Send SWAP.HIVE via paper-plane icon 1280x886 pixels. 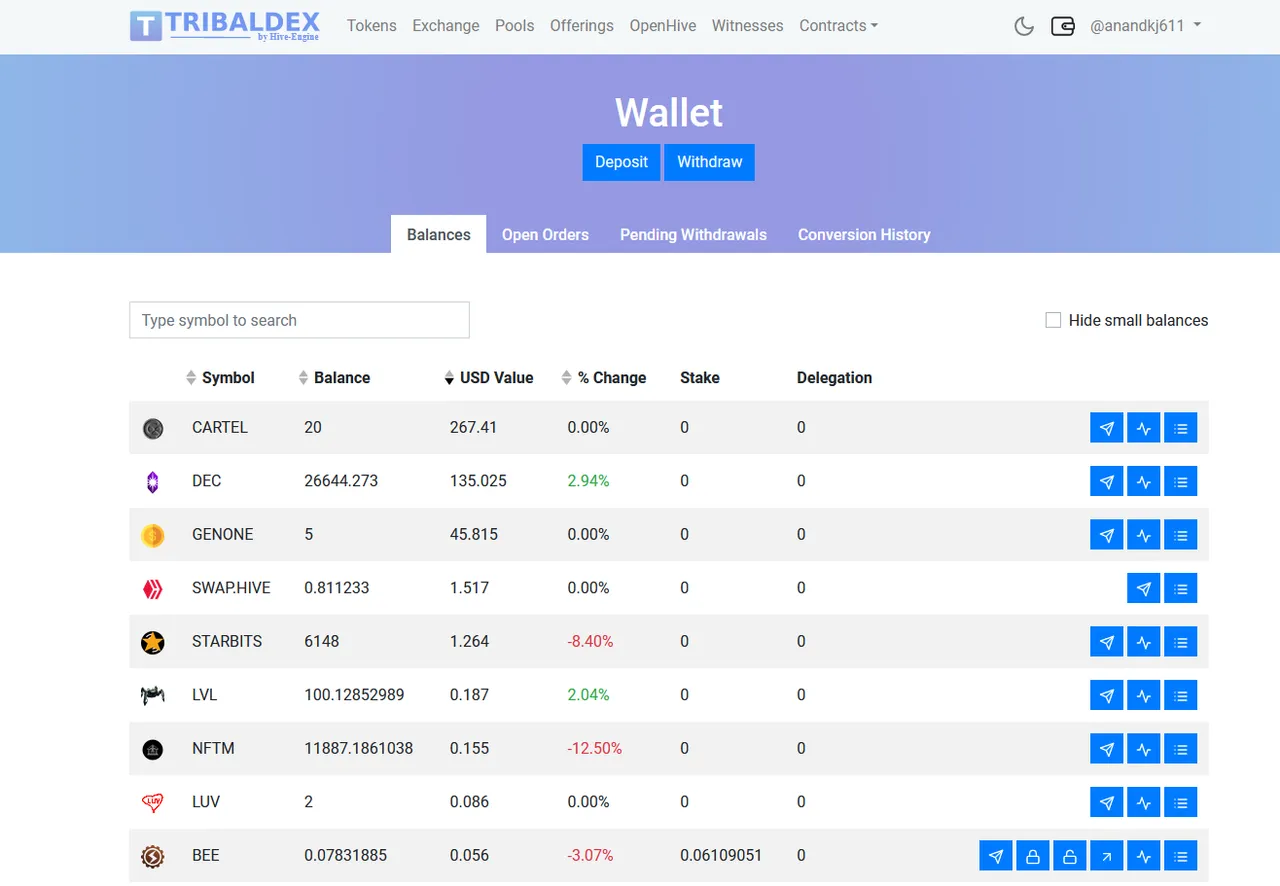(x=1144, y=588)
